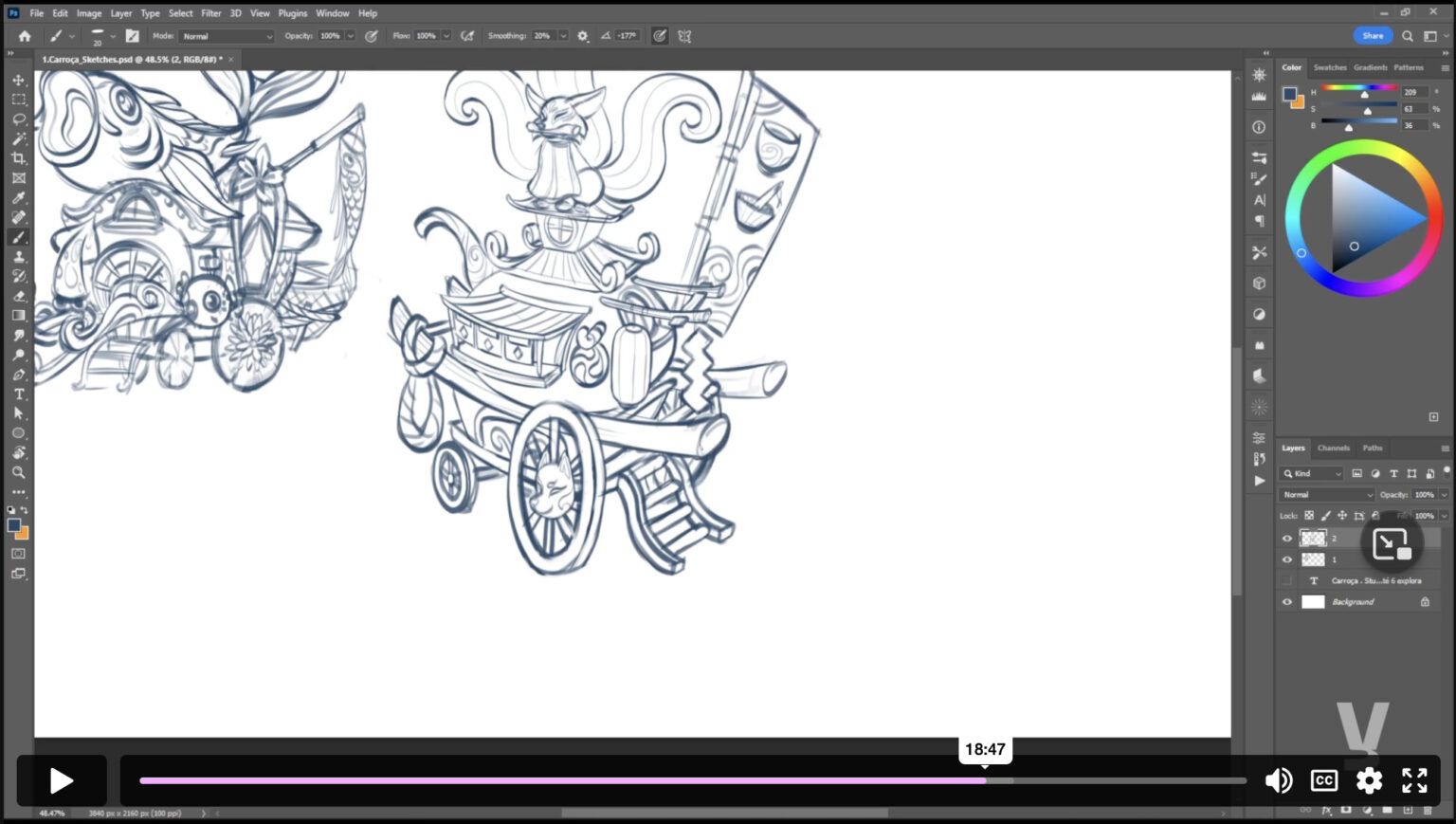The height and width of the screenshot is (824, 1456).
Task: Select the Move tool
Action: click(18, 80)
